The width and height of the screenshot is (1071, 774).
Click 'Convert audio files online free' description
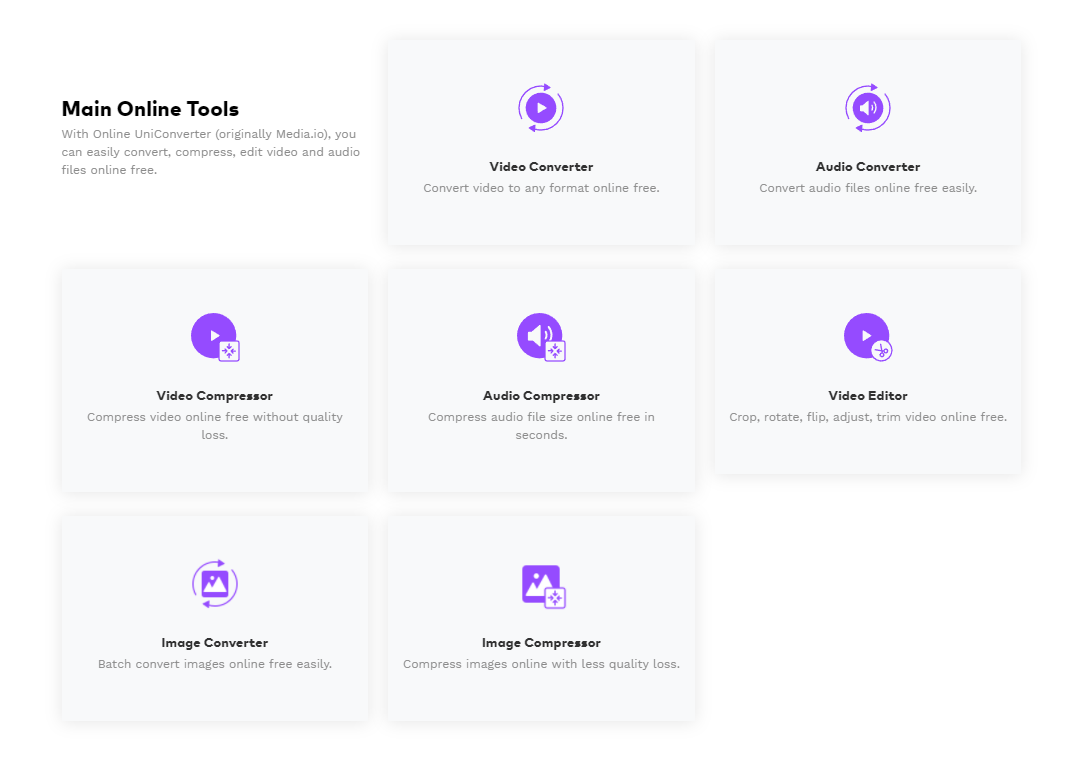[867, 188]
